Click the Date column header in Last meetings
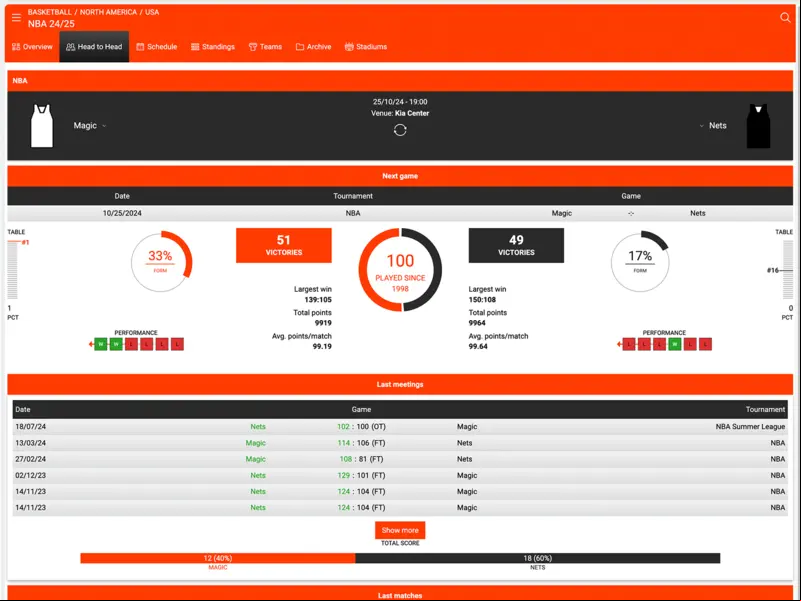Viewport: 801px width, 601px height. pos(23,409)
